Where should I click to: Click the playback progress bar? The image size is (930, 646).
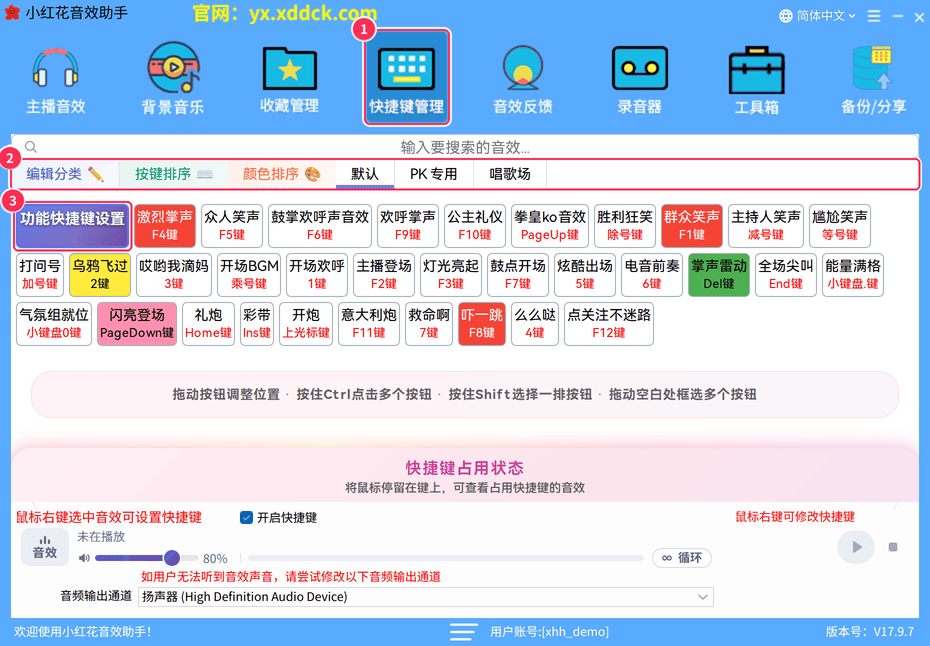tap(446, 558)
